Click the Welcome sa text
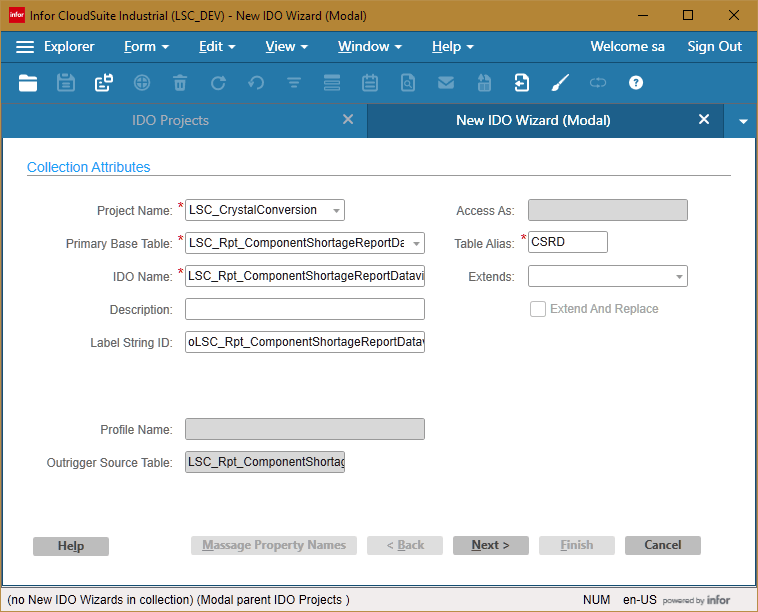The width and height of the screenshot is (758, 612). pos(627,46)
